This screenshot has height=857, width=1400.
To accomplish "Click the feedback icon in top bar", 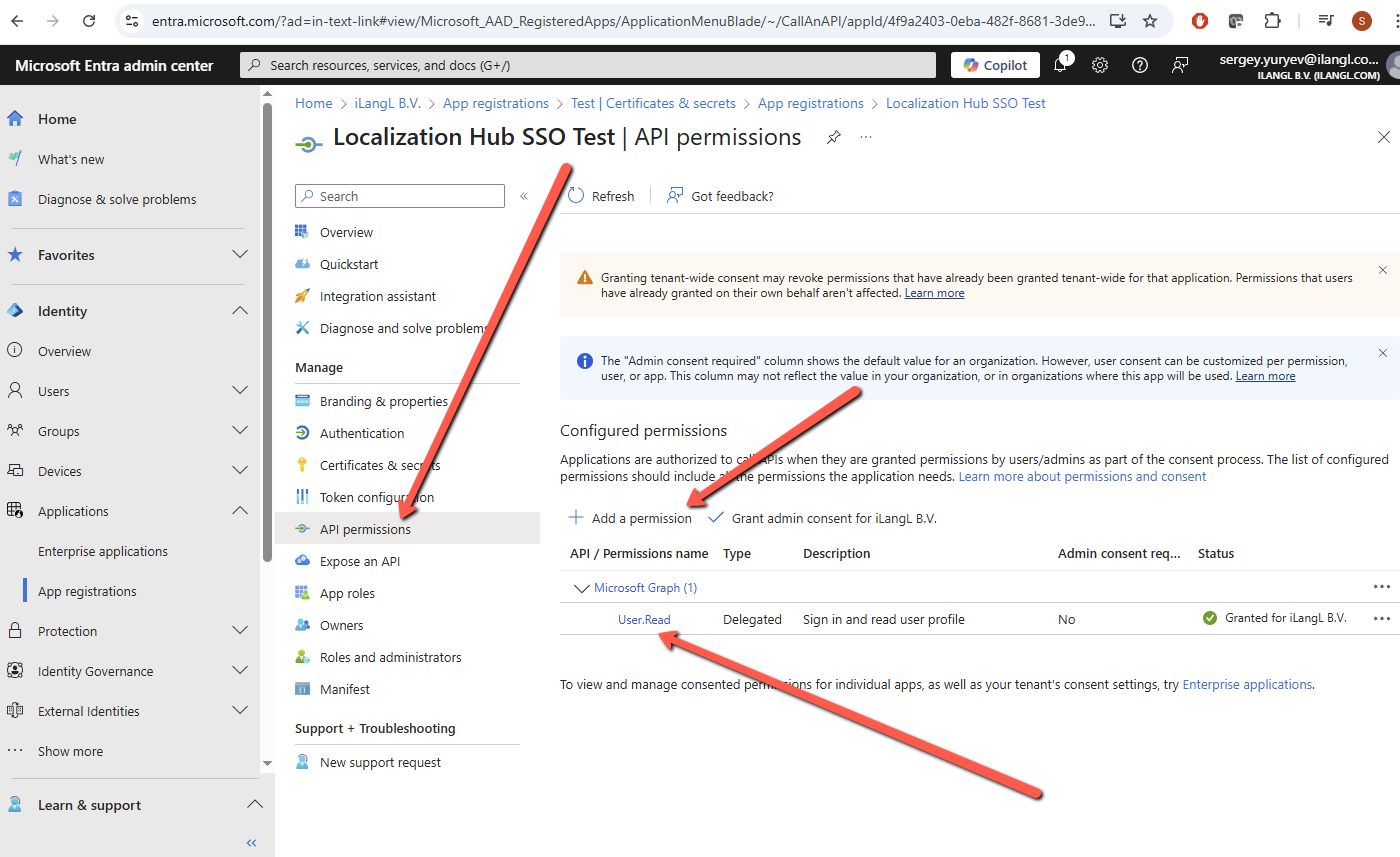I will (1180, 65).
